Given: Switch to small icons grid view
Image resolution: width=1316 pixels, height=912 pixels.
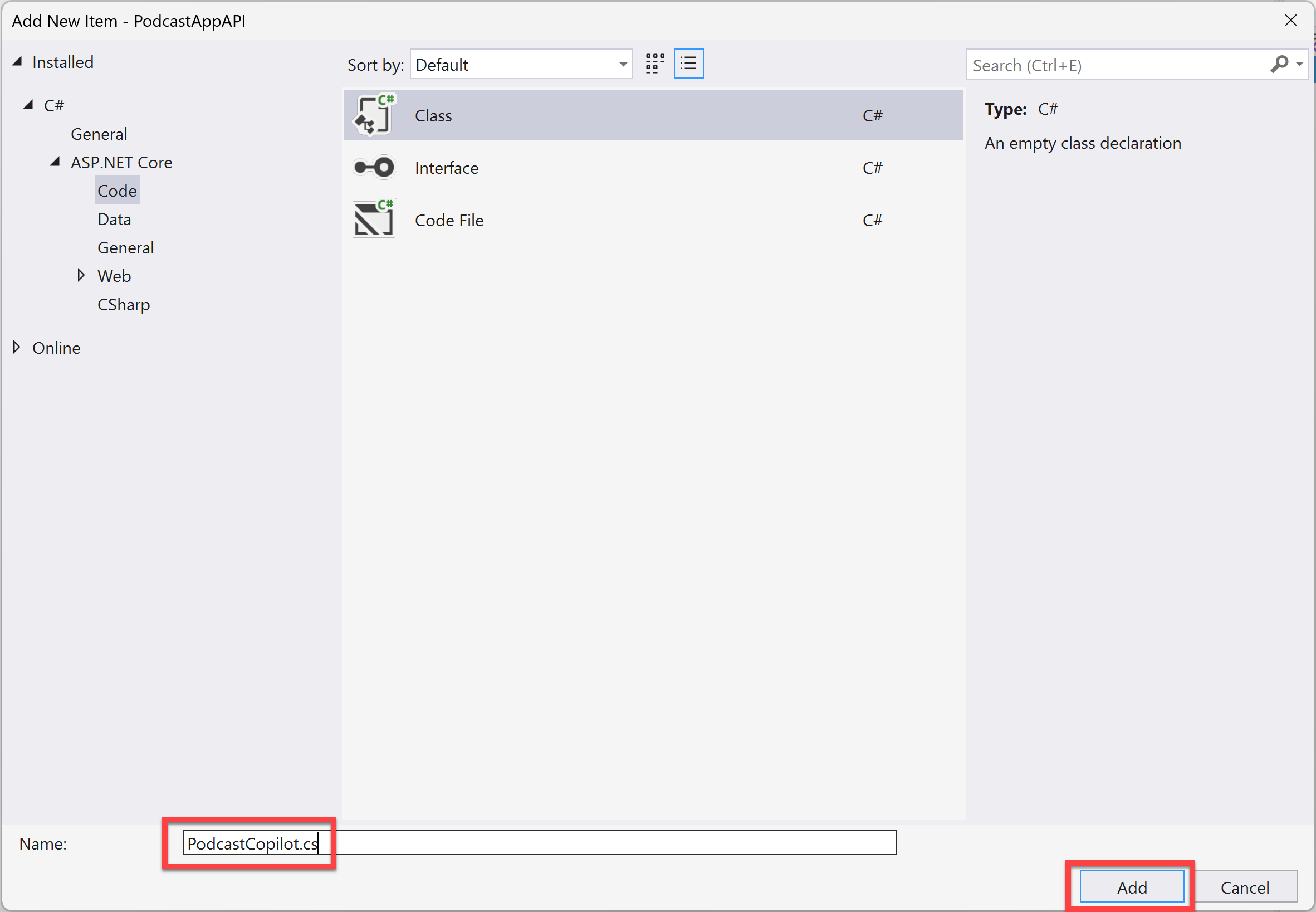Looking at the screenshot, I should coord(654,64).
